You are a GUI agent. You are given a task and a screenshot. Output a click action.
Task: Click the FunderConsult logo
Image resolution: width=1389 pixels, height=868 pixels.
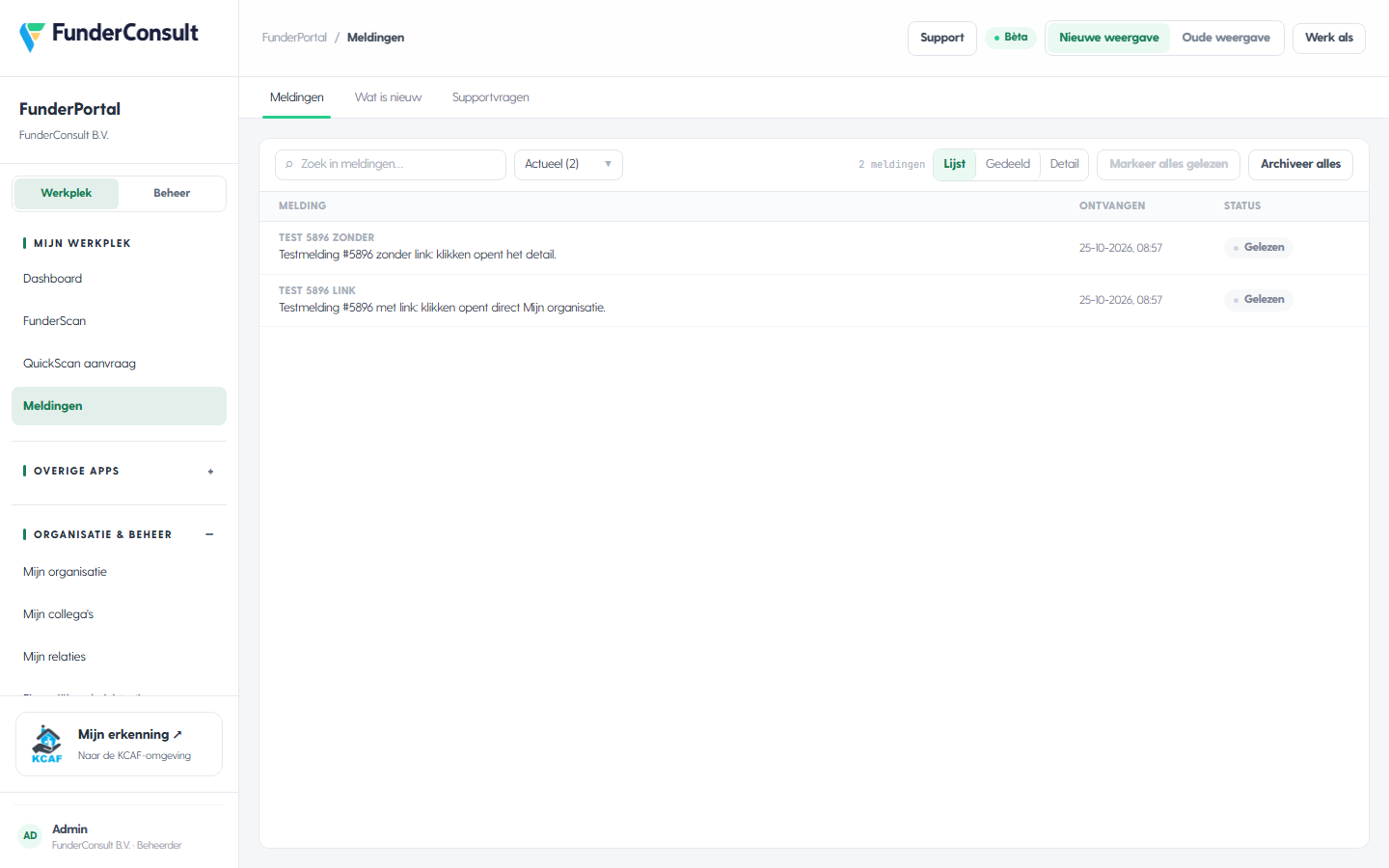coord(109,36)
